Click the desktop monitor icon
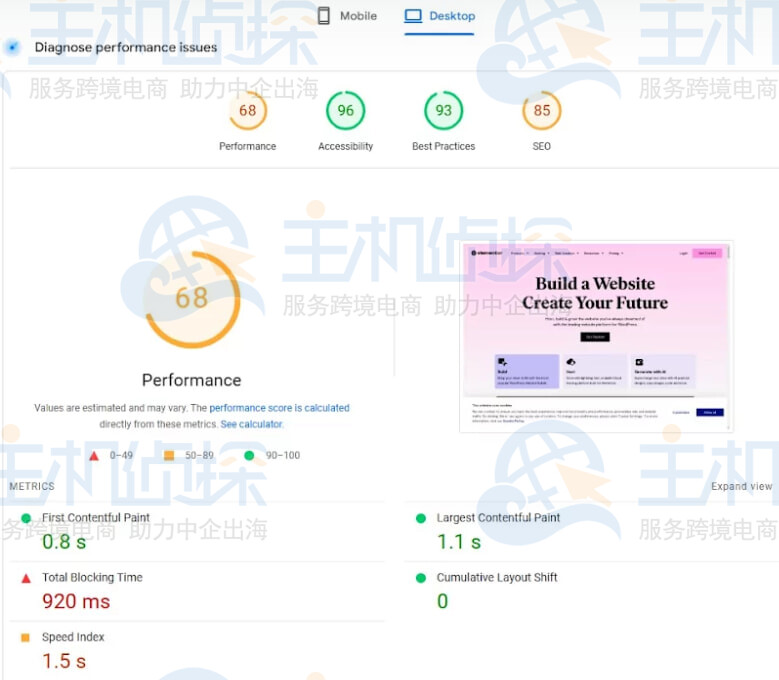 (413, 16)
